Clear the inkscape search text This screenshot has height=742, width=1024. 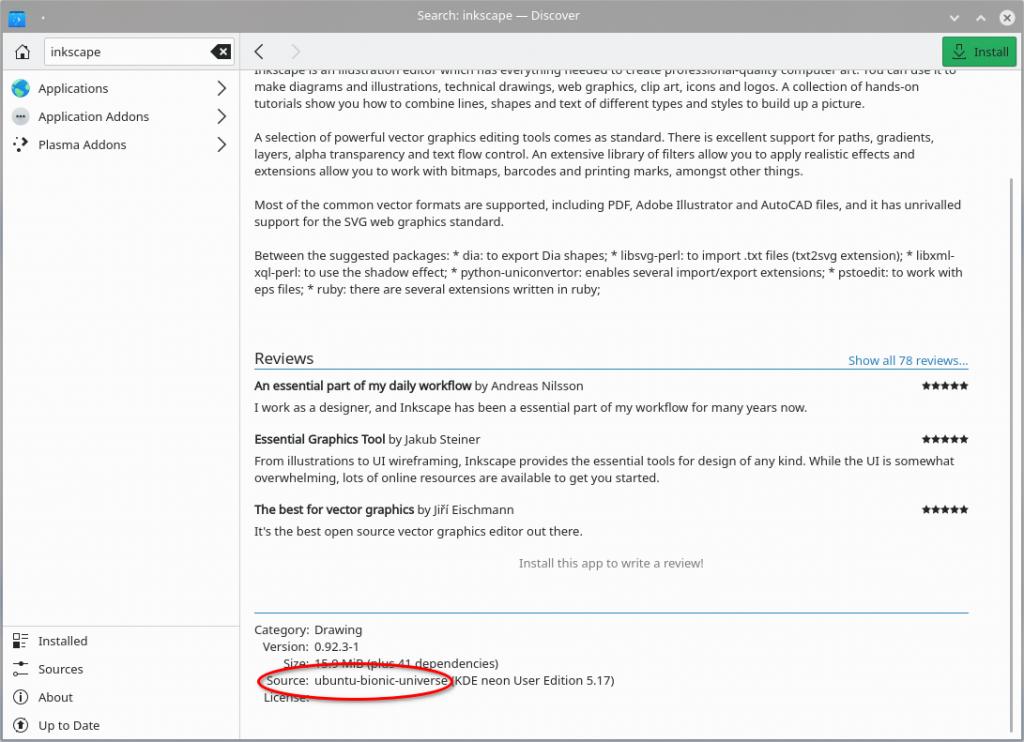(221, 52)
